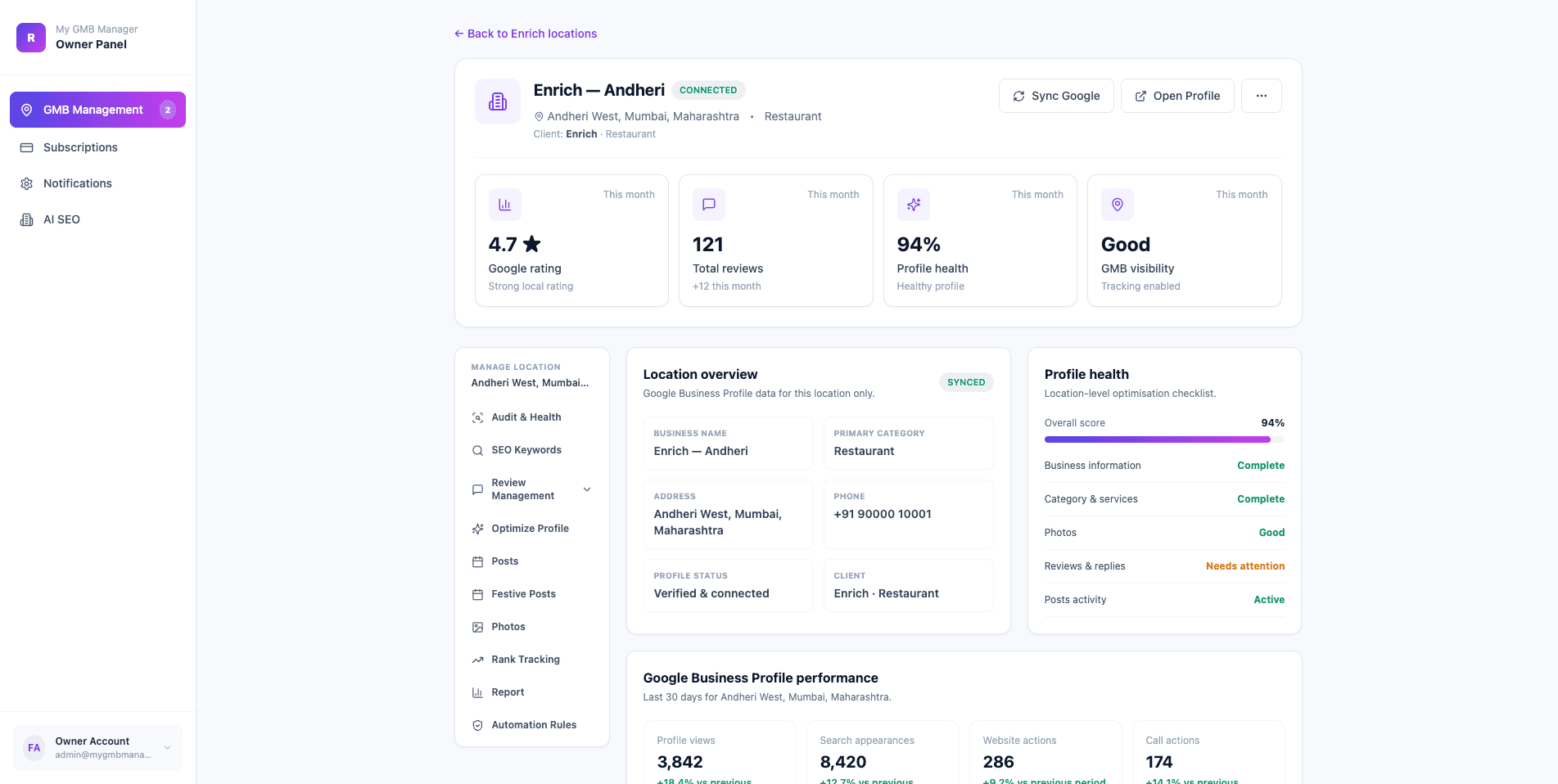This screenshot has height=784, width=1558.
Task: Click the Posts activity Active status
Action: 1269,600
